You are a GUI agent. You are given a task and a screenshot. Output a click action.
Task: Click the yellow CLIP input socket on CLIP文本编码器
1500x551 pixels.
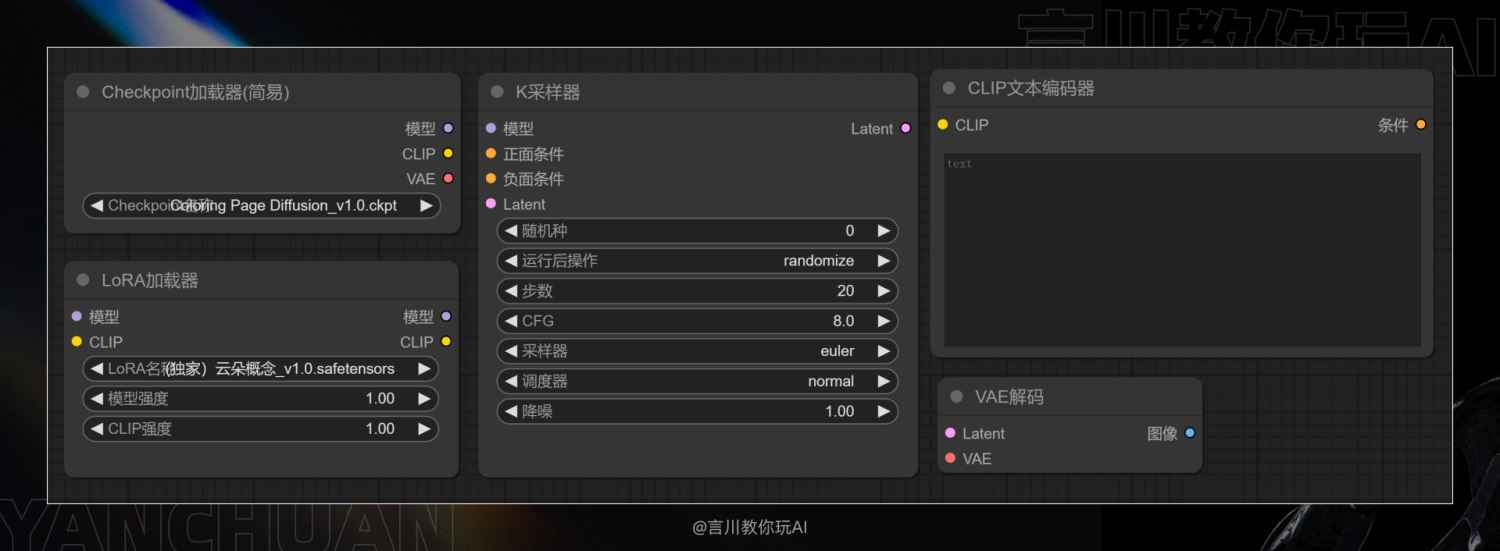coord(943,124)
